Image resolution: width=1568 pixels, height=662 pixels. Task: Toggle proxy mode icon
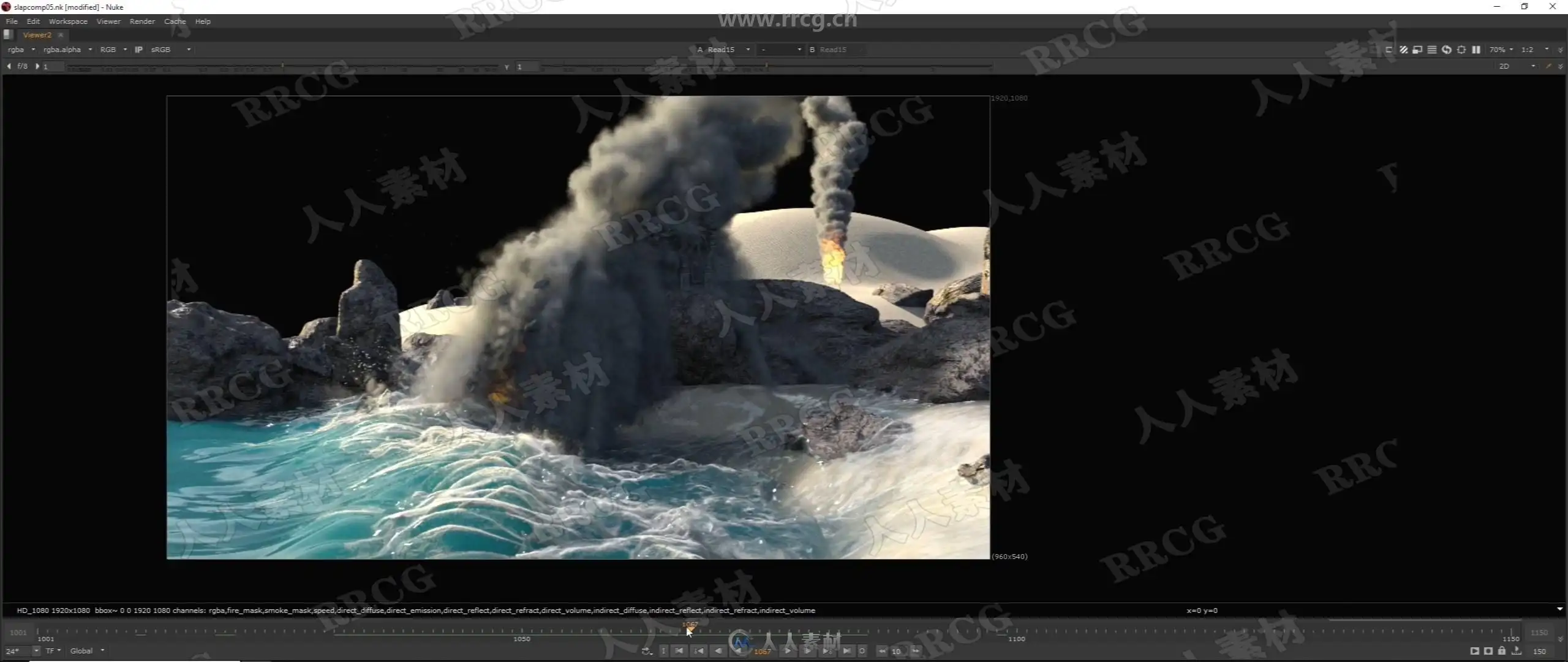click(x=1417, y=50)
